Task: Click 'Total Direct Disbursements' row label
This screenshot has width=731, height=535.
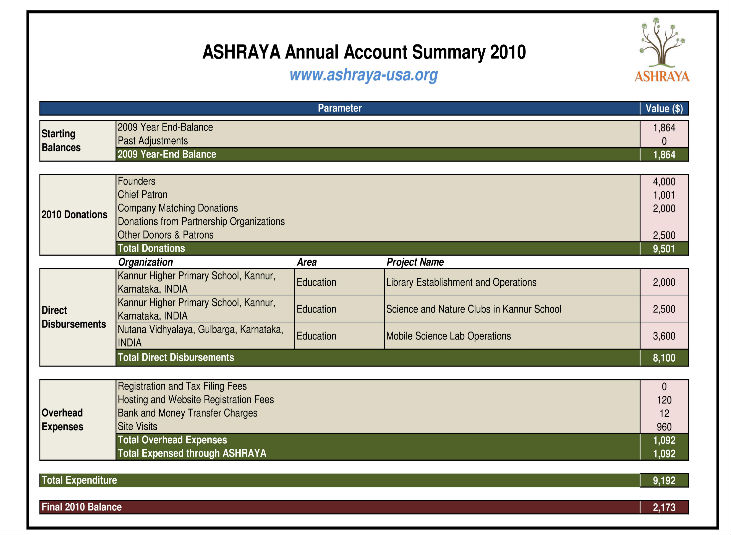Action: pos(176,357)
